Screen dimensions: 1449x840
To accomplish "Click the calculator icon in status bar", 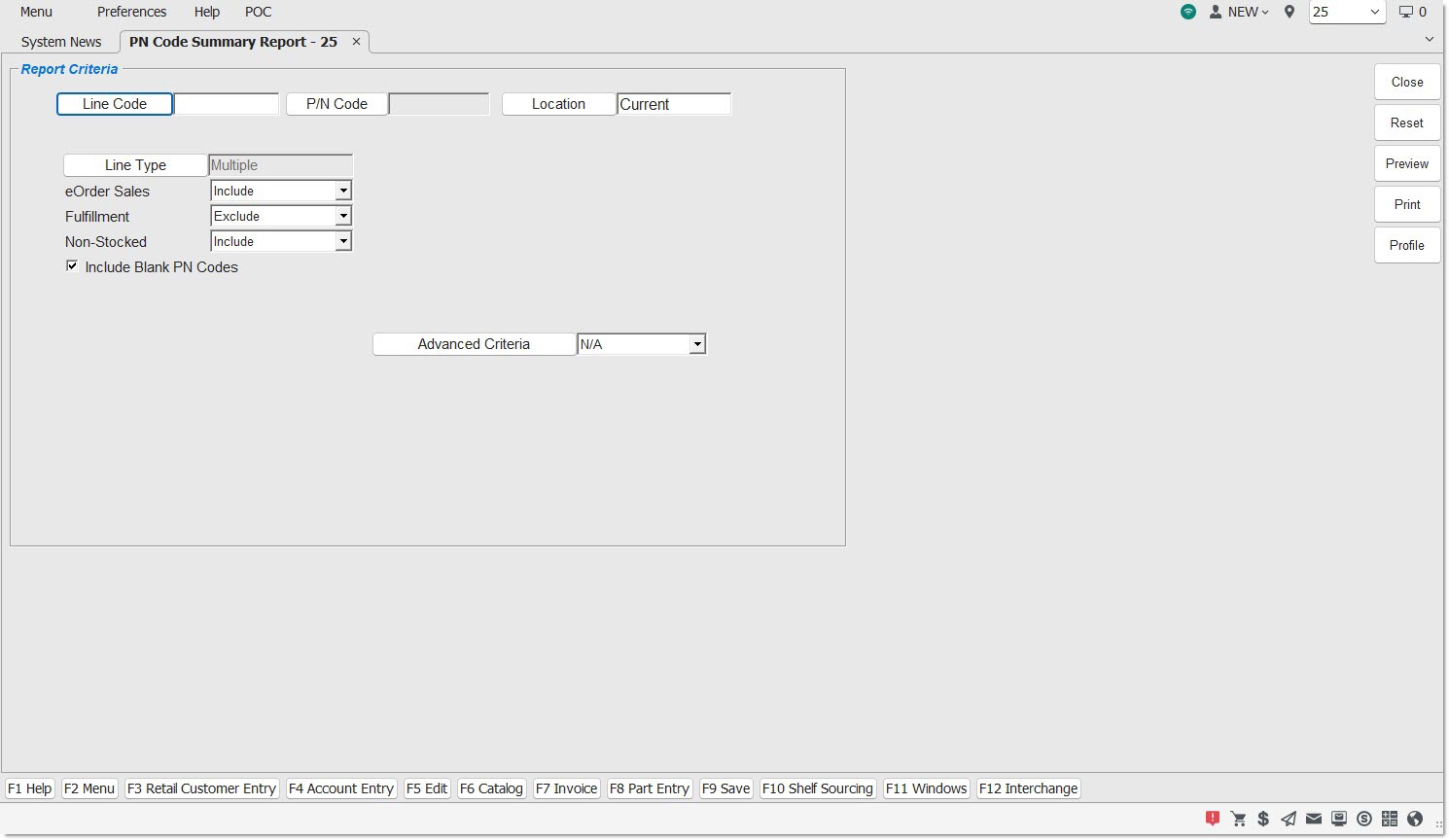I will (x=1390, y=819).
